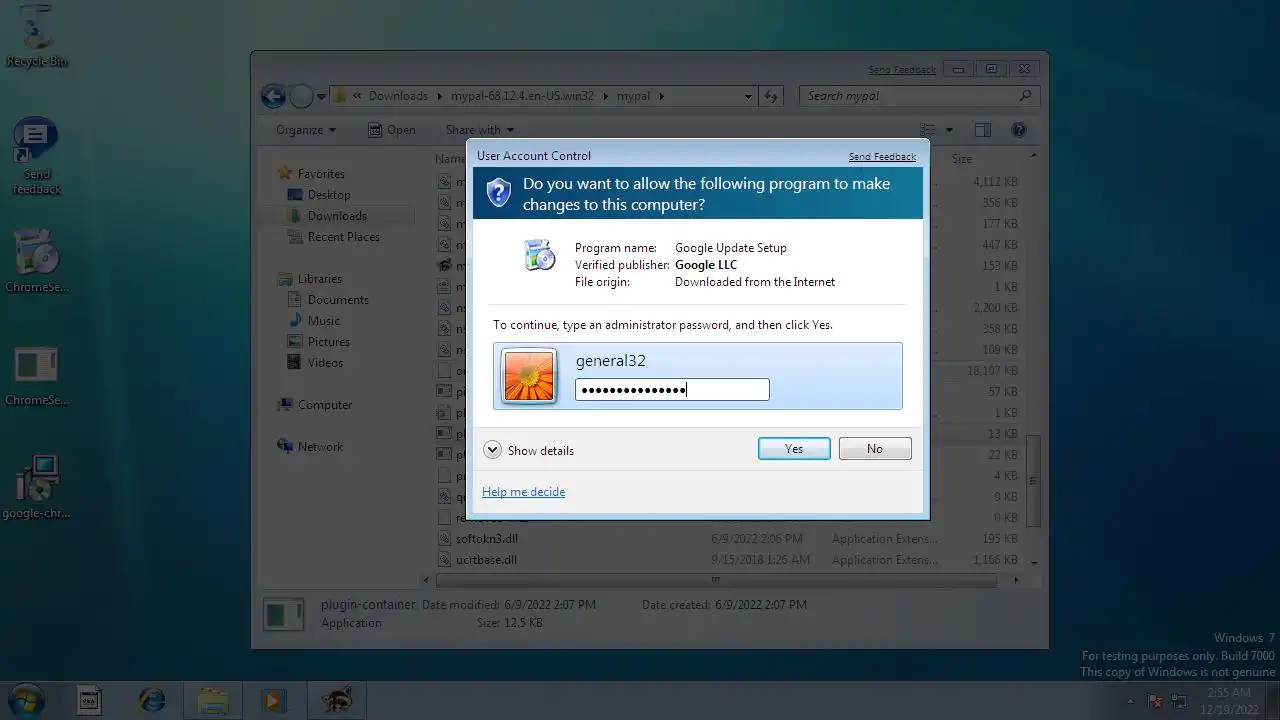Open Windows Media Player from taskbar
This screenshot has height=720, width=1280.
point(274,700)
